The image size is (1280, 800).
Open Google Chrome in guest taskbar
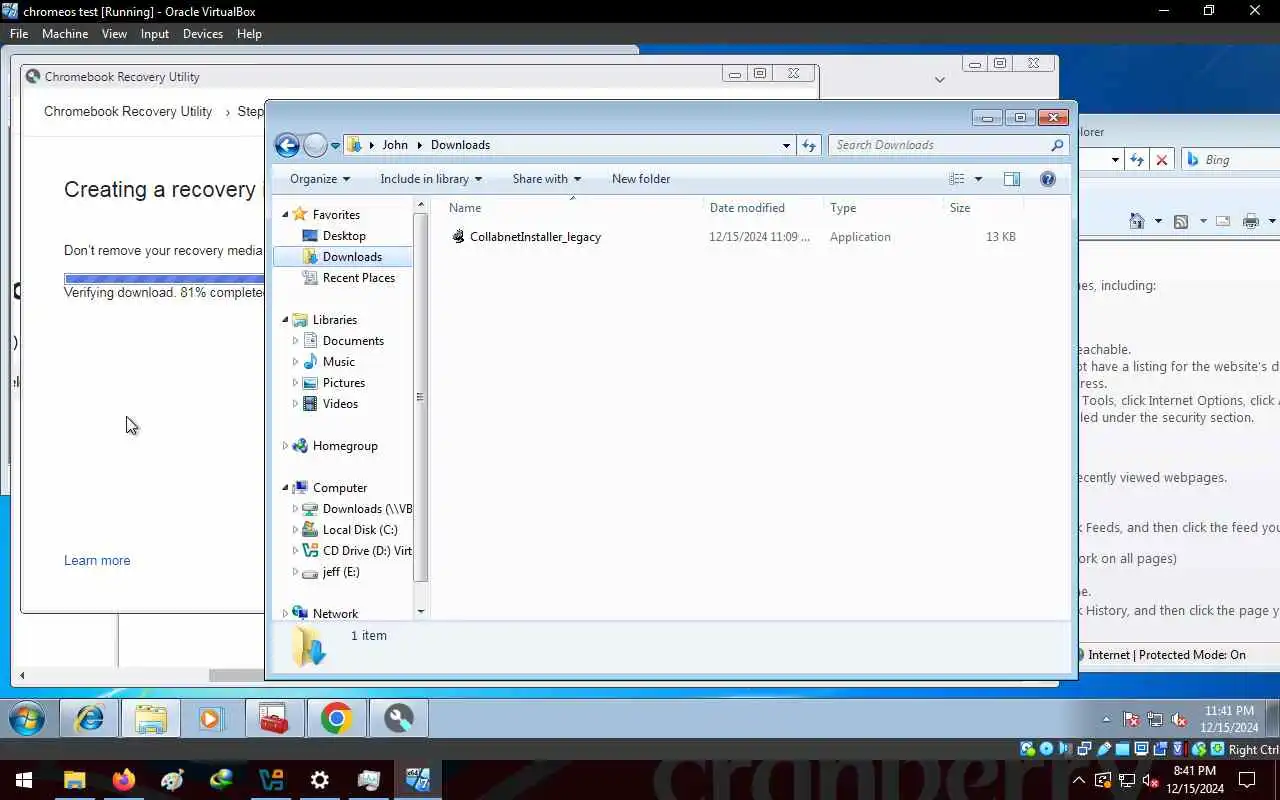pyautogui.click(x=336, y=719)
